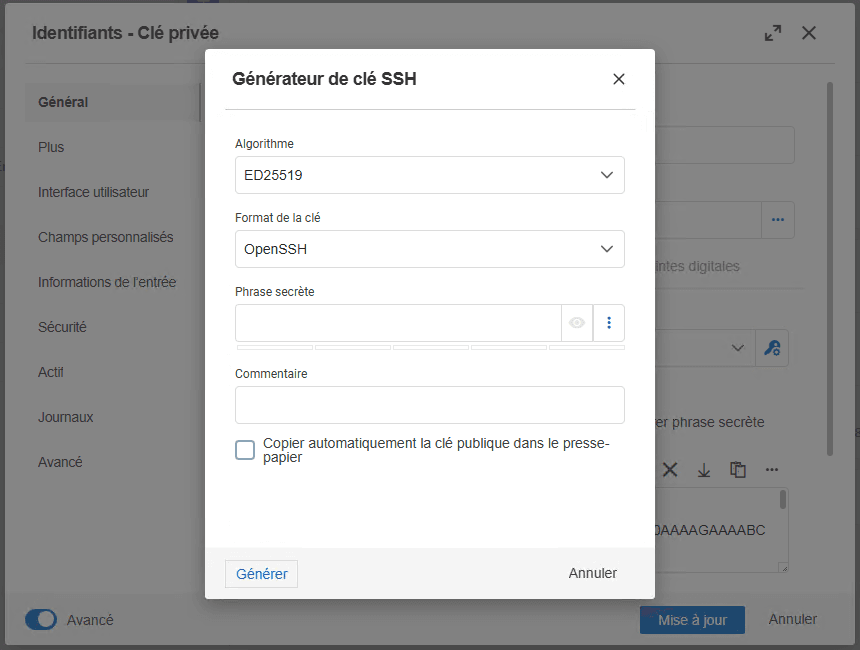Cancel the SSH key generator dialog
This screenshot has height=650, width=860.
click(592, 573)
